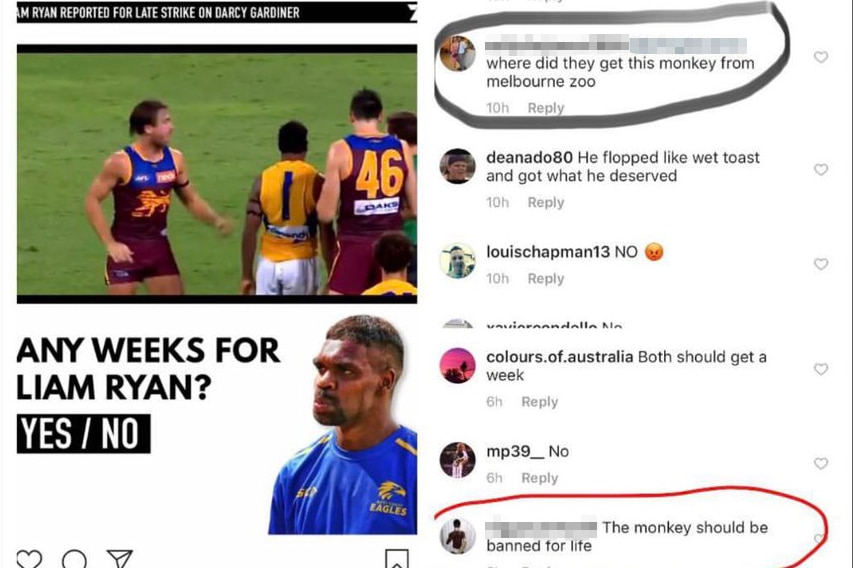Save post with bookmark icon
853x568 pixels.
click(x=397, y=560)
